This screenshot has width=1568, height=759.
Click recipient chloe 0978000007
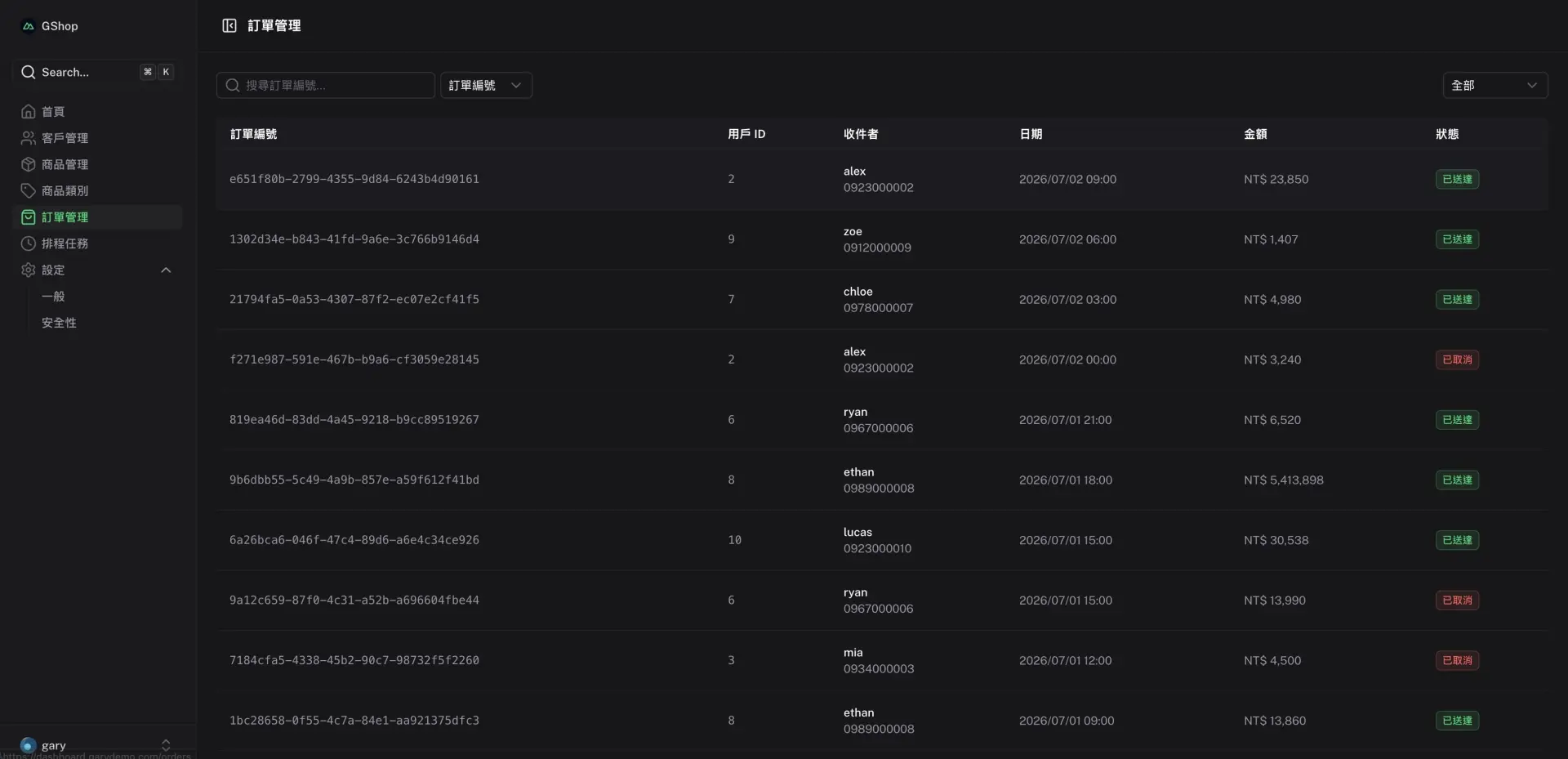click(878, 299)
